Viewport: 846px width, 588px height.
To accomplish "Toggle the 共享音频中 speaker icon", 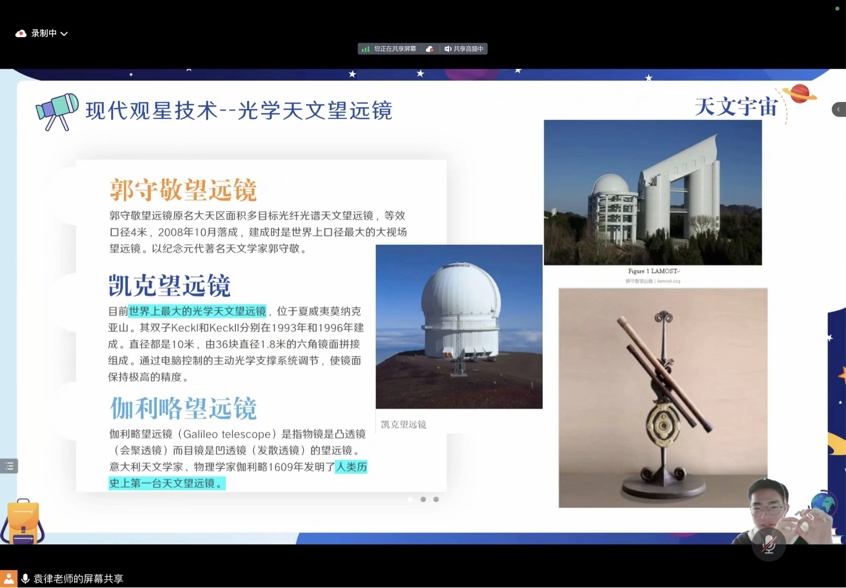I will click(448, 49).
